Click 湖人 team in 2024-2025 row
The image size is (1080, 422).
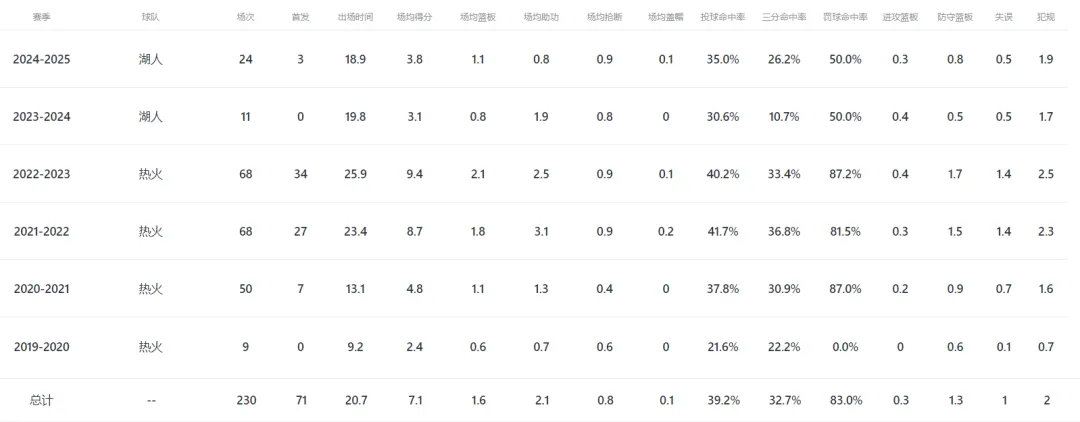pyautogui.click(x=150, y=59)
